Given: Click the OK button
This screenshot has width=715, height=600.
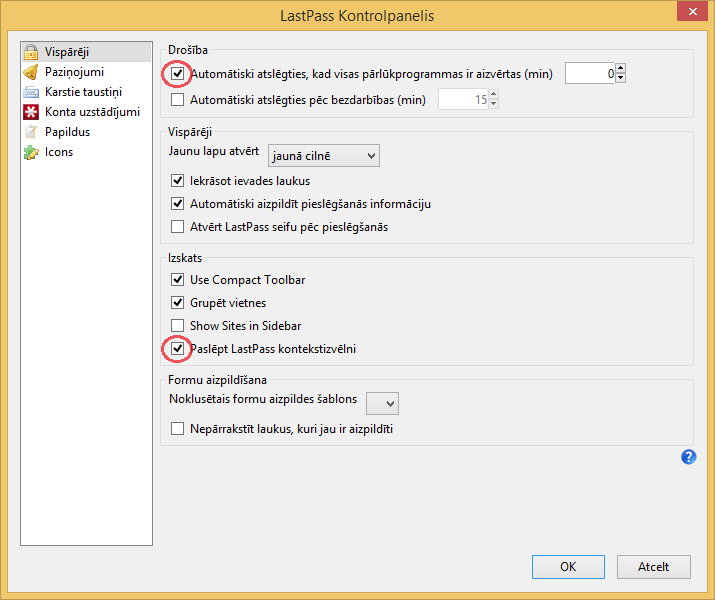Looking at the screenshot, I should click(x=568, y=567).
